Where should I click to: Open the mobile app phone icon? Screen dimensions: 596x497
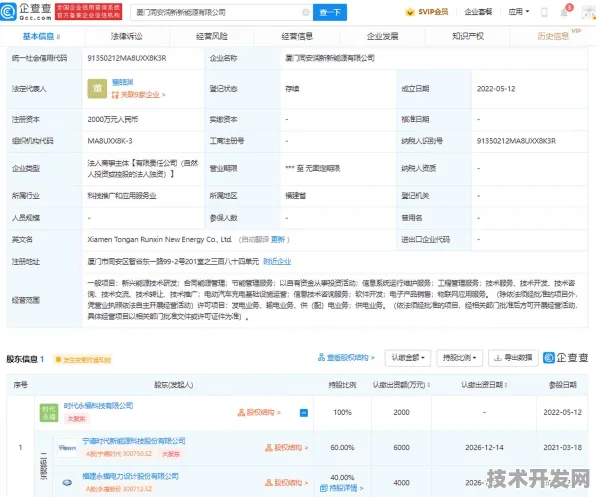[544, 13]
